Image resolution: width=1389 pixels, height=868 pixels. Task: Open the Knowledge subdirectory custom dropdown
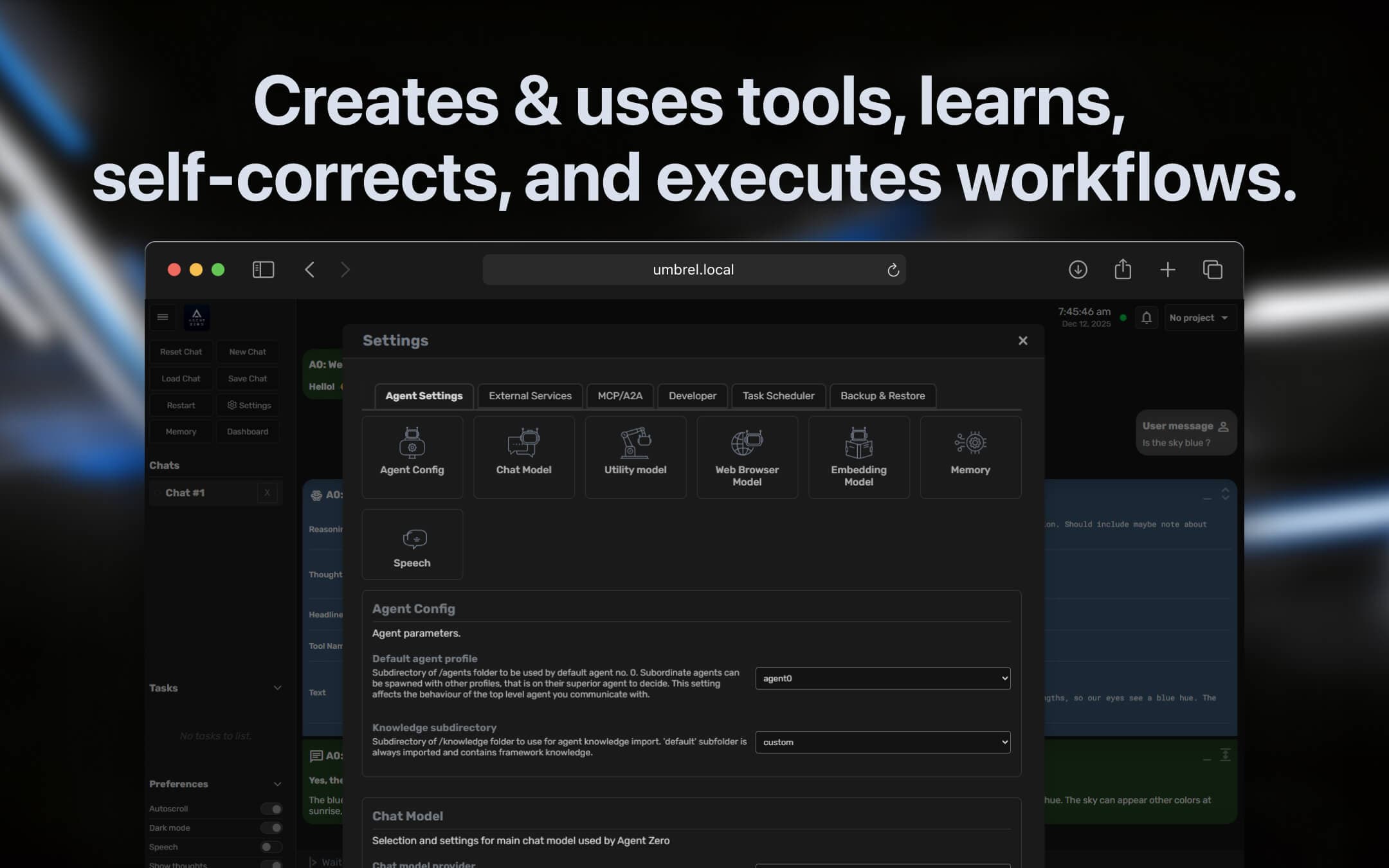click(x=882, y=742)
